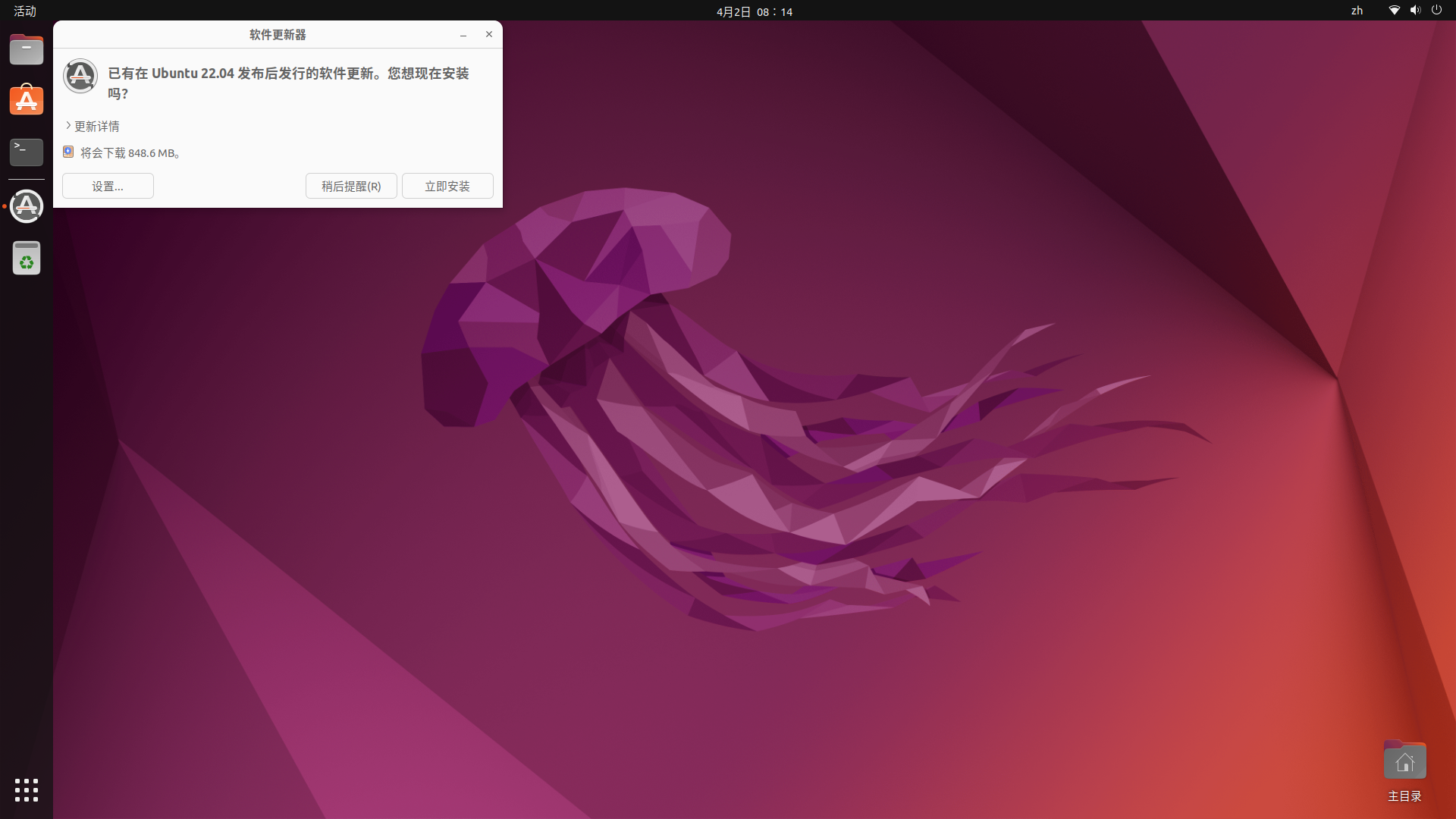Open the Home folder desktop icon
1456x819 pixels.
[x=1404, y=761]
